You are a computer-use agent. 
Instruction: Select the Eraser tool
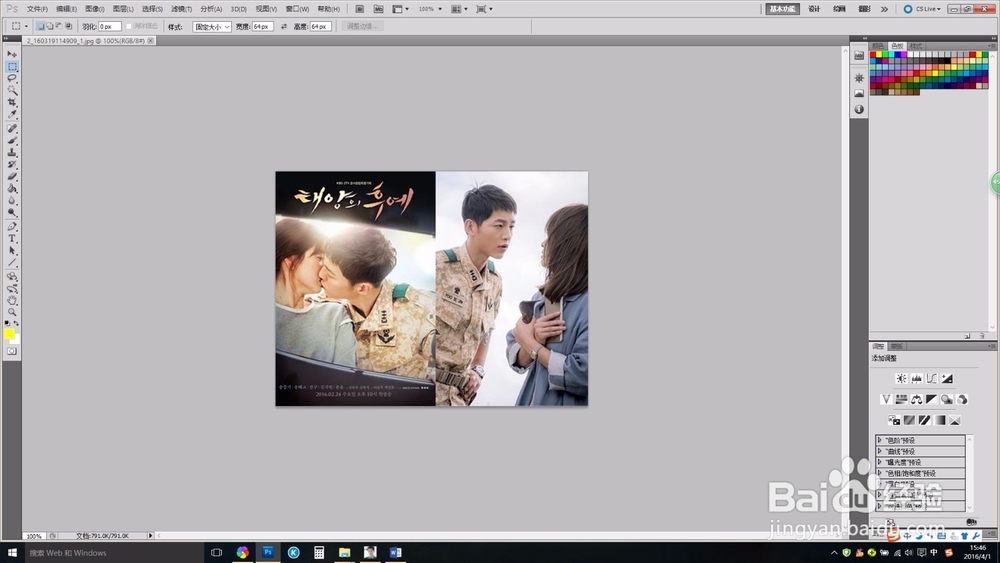pos(12,177)
